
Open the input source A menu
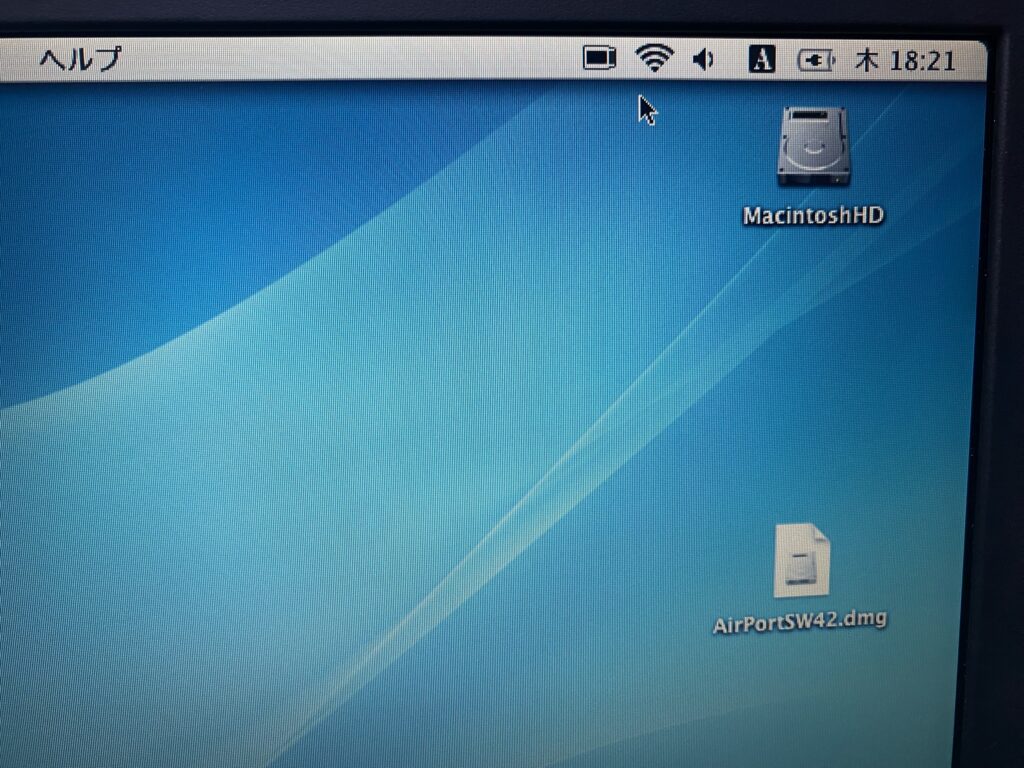[761, 59]
